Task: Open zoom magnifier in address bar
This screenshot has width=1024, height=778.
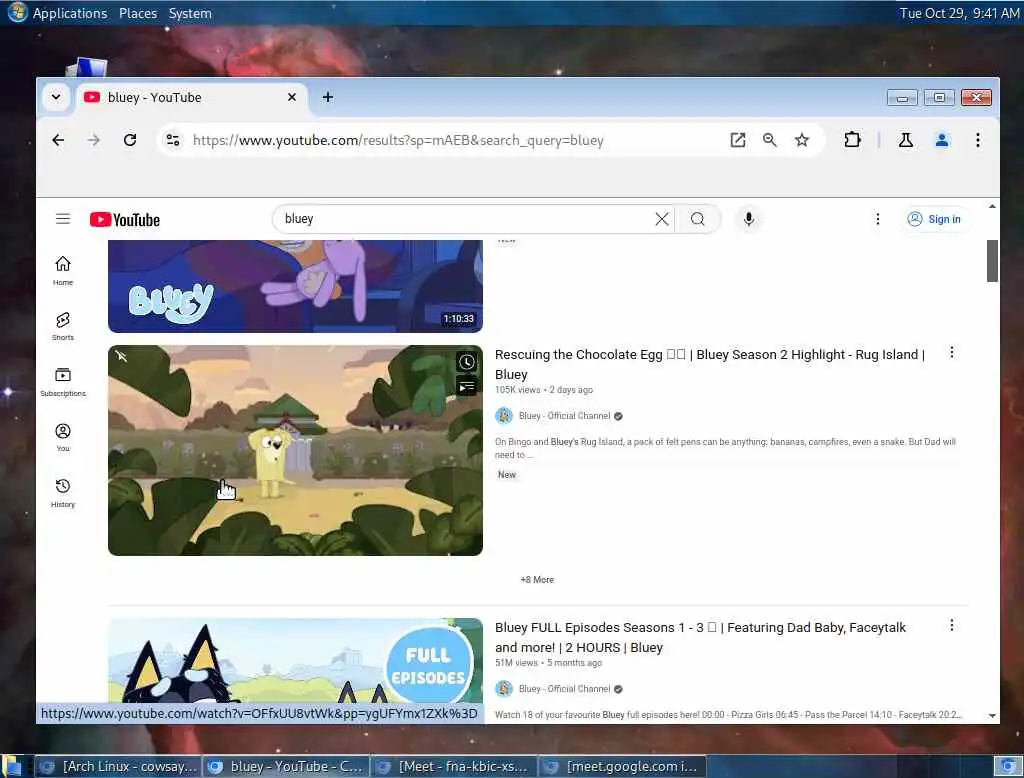Action: pyautogui.click(x=770, y=140)
